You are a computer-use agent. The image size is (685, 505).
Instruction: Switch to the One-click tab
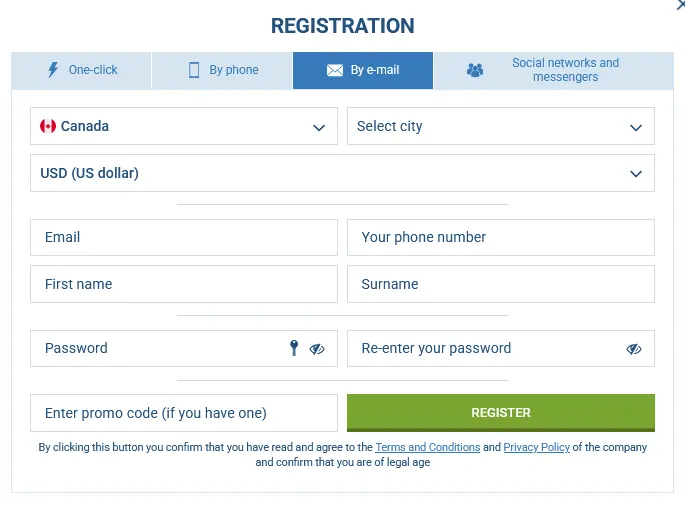(x=82, y=70)
